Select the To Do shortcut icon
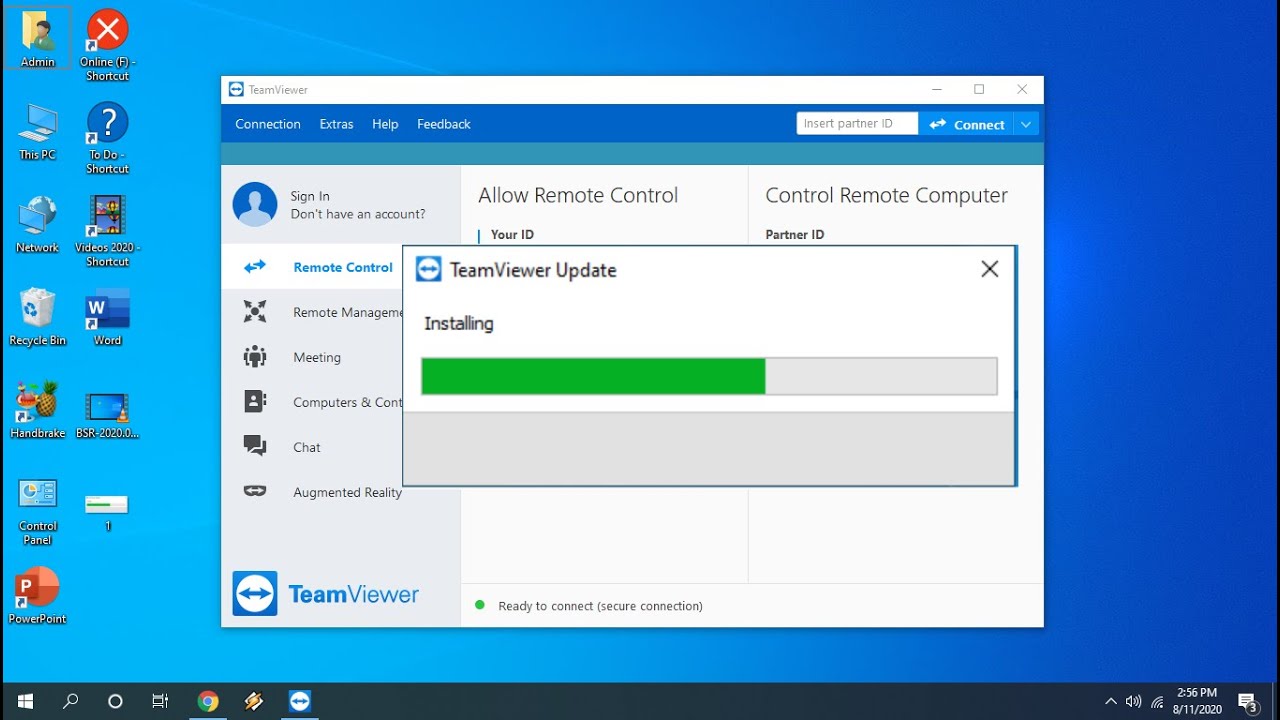The width and height of the screenshot is (1280, 720). 107,138
